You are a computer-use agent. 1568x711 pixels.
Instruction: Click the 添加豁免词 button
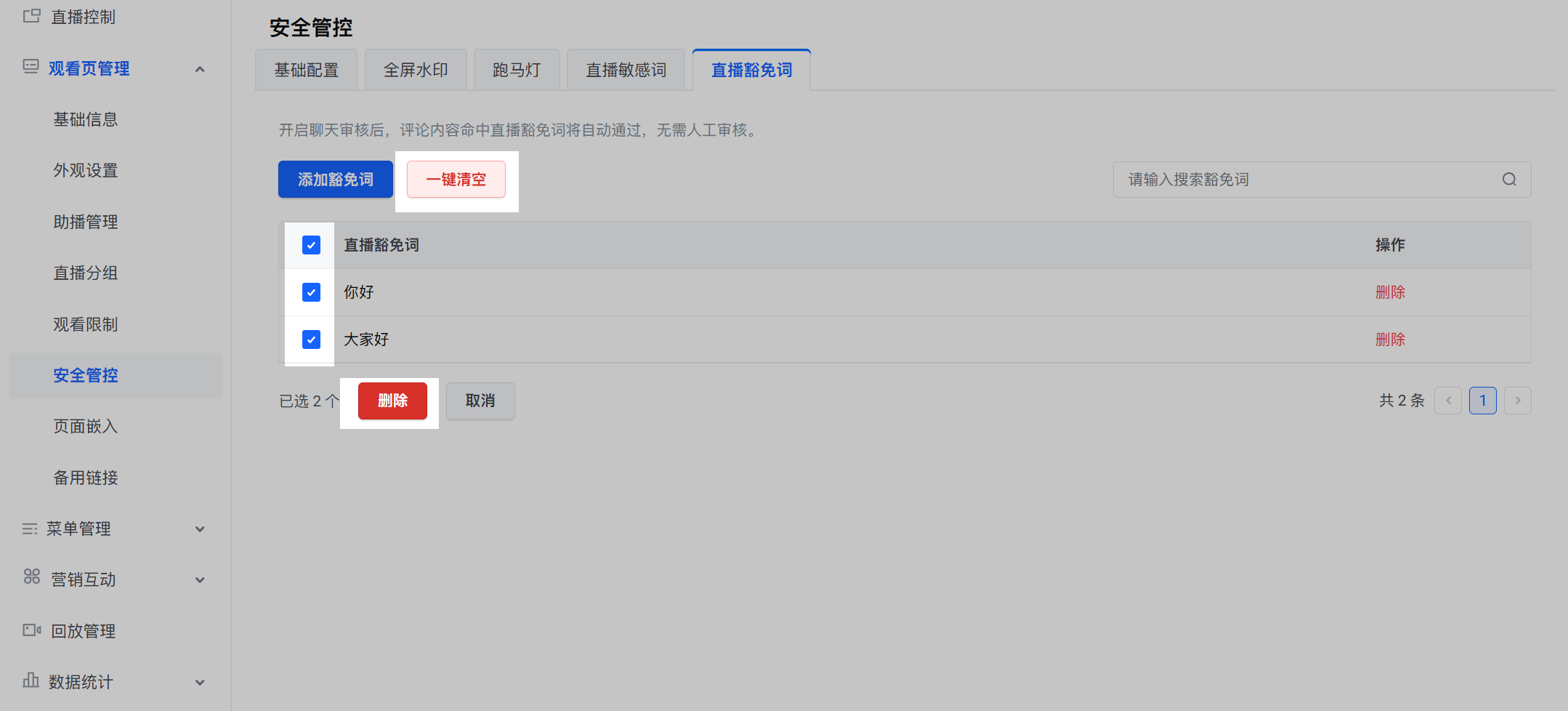336,180
